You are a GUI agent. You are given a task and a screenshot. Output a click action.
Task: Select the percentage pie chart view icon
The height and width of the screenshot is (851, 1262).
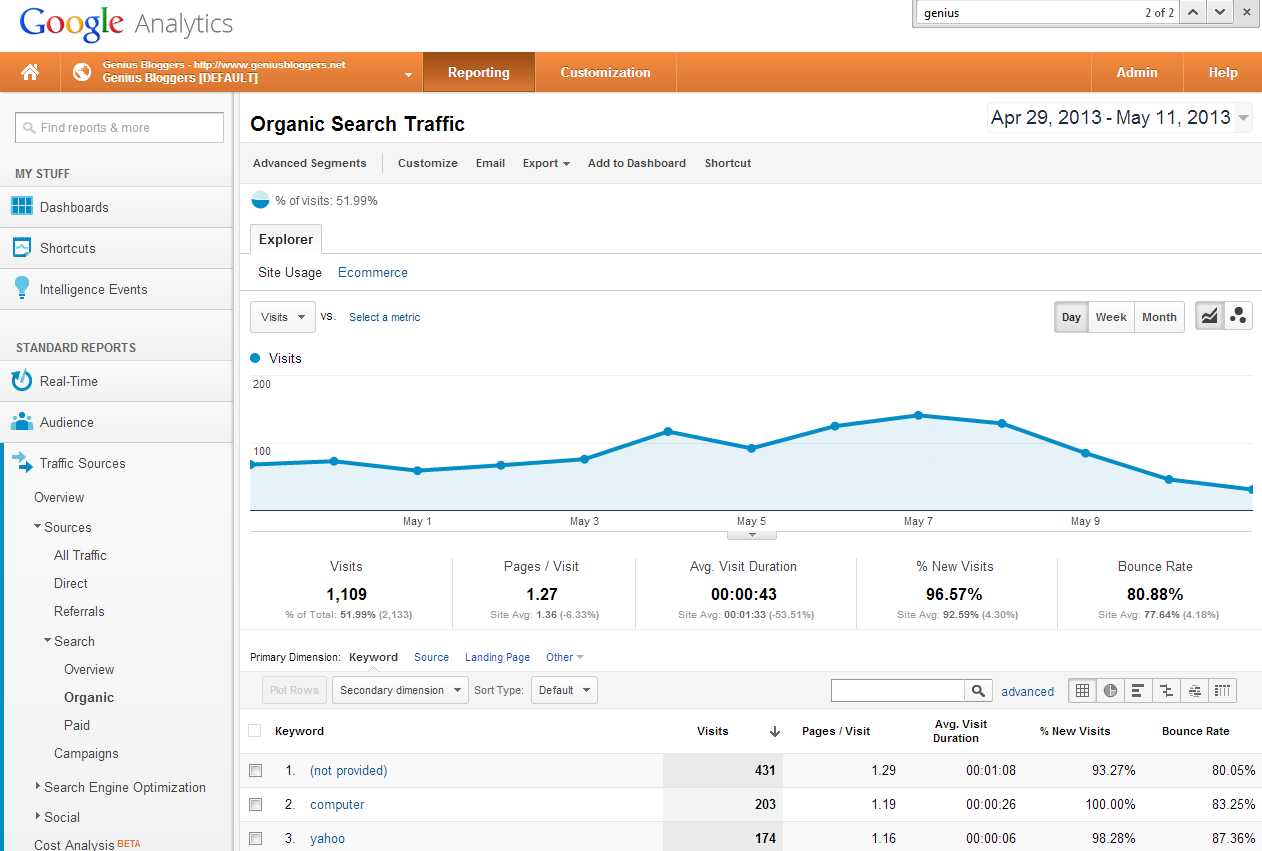[x=1110, y=690]
